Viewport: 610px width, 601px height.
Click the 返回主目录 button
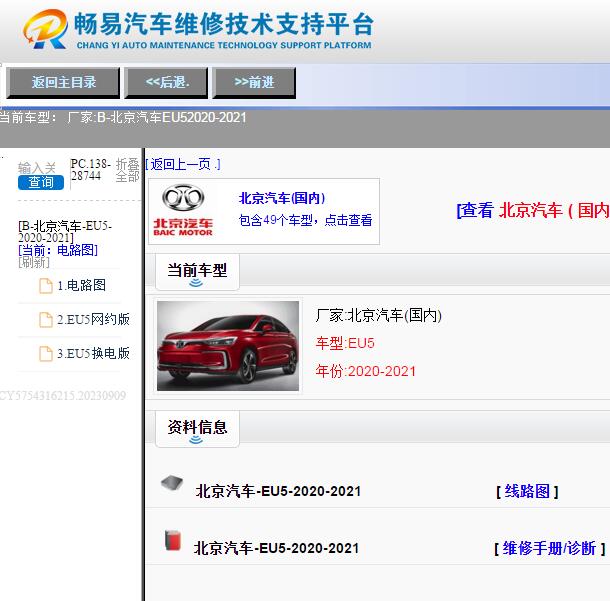tap(63, 82)
